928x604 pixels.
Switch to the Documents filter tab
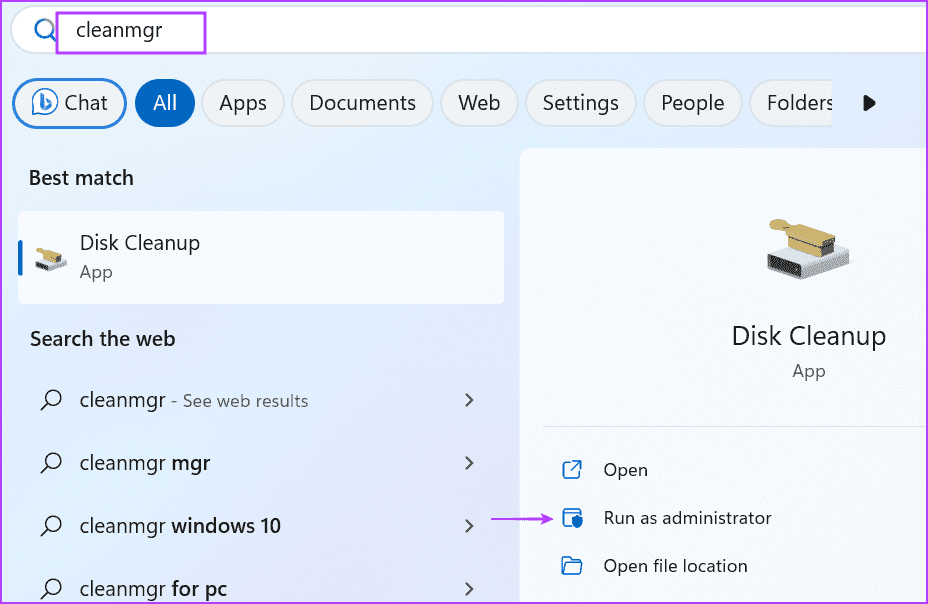pos(362,103)
